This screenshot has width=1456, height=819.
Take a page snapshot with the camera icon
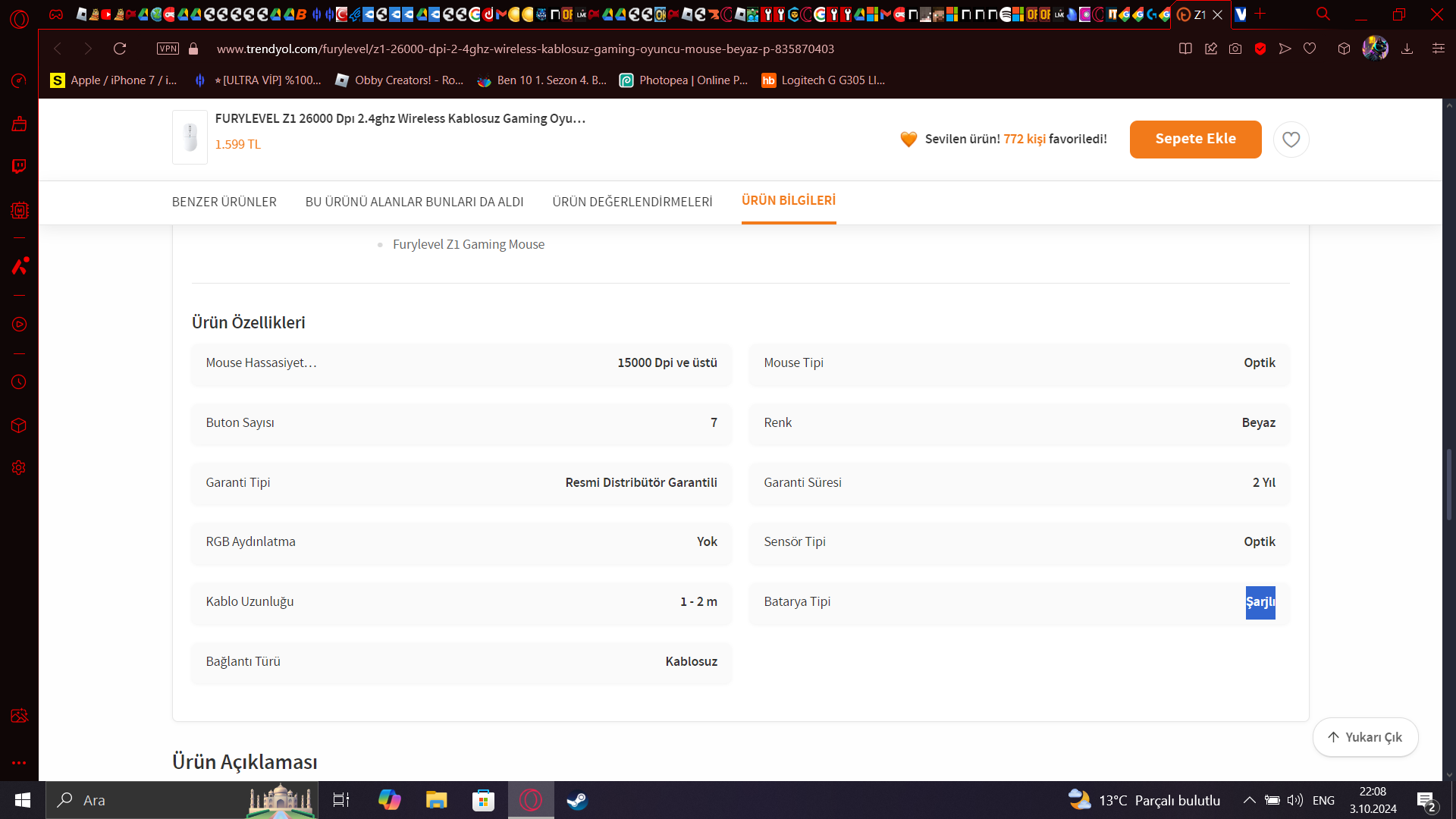pos(1235,49)
